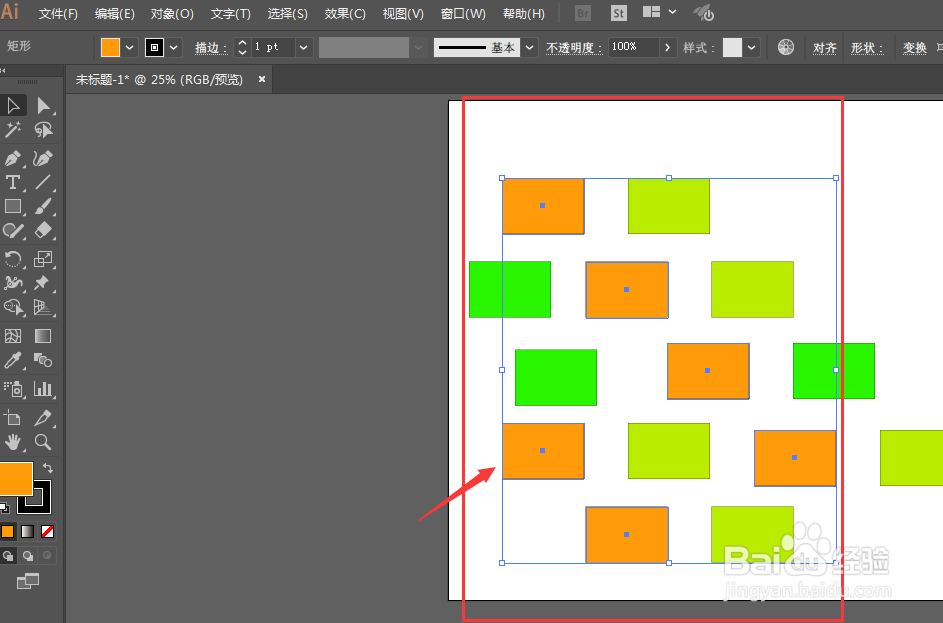
Task: Select the Scale tool
Action: [43, 259]
